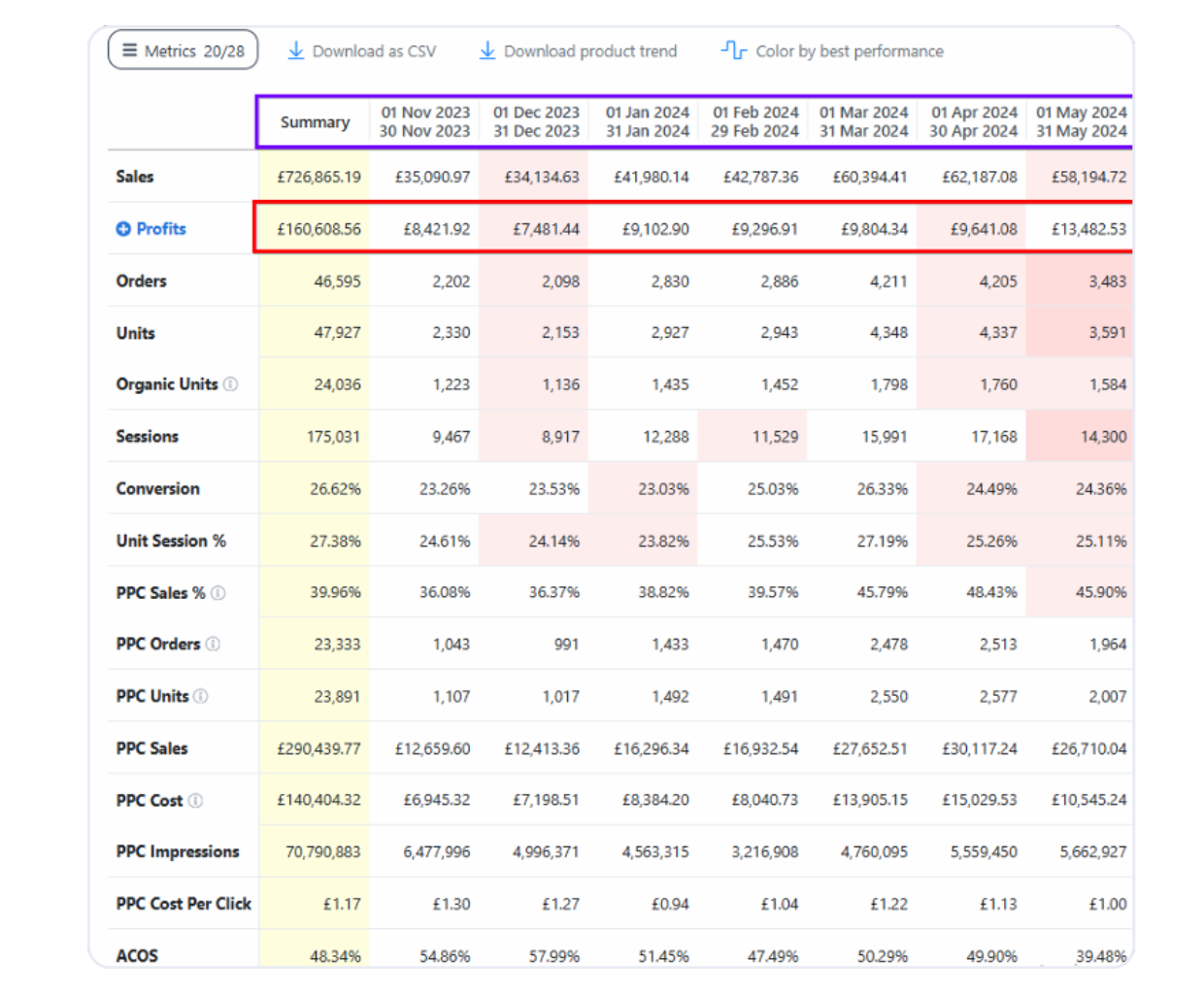Select the 01 Nov 2023 column header
1204x994 pixels.
pos(424,122)
